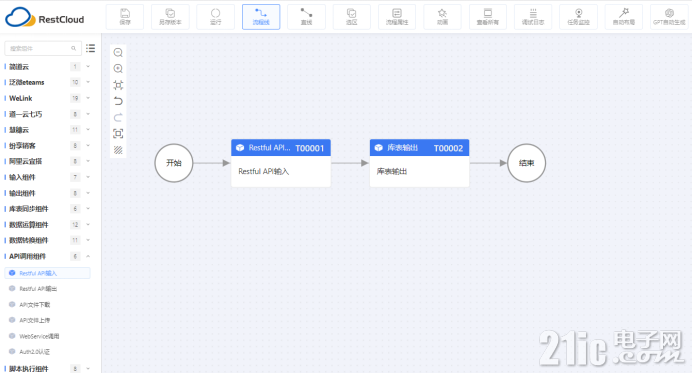Click the count badge 12 beside 数据运算组件
The height and width of the screenshot is (373, 693).
click(x=75, y=225)
